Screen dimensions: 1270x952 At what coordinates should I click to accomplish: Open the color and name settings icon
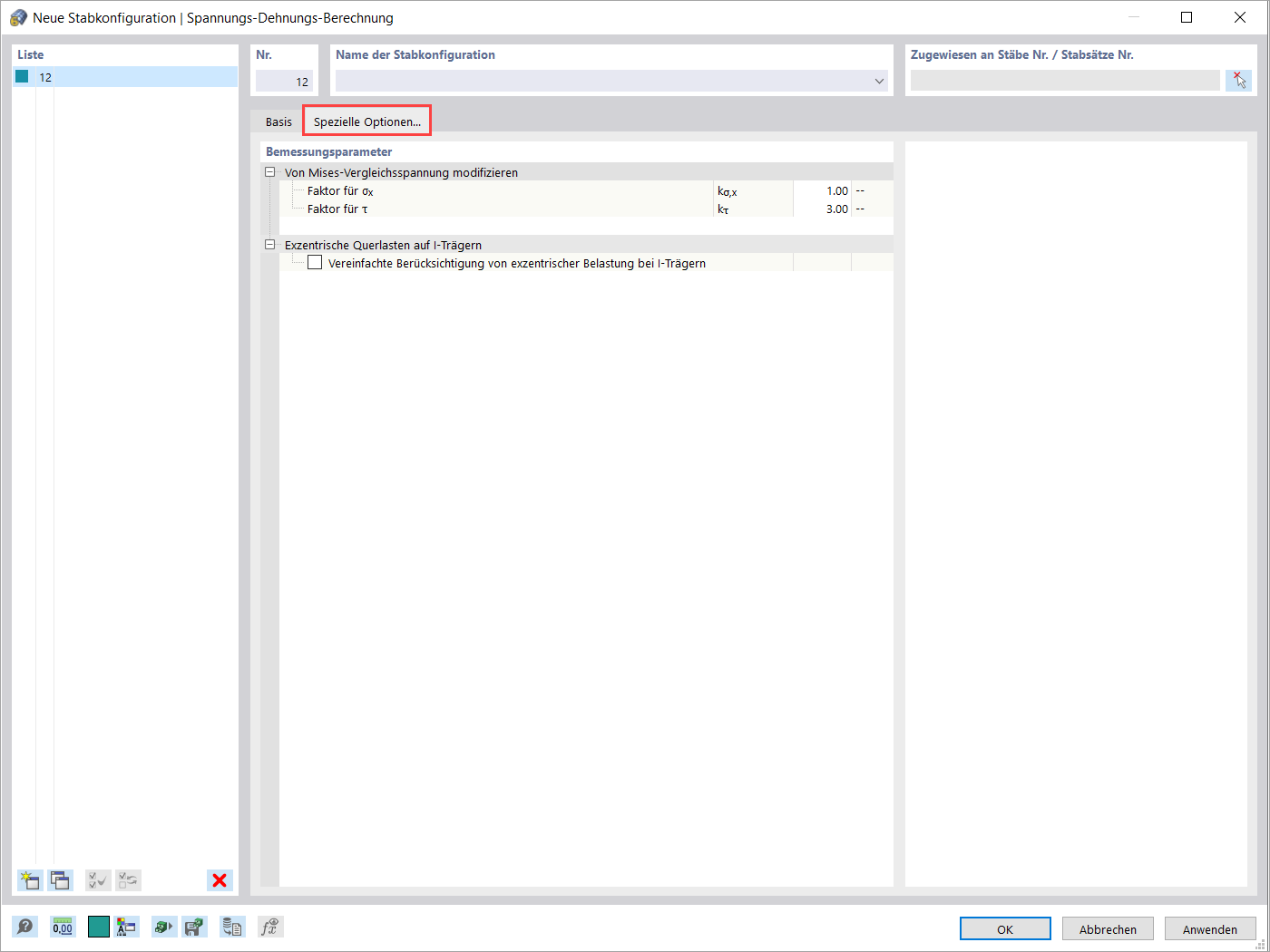126,927
